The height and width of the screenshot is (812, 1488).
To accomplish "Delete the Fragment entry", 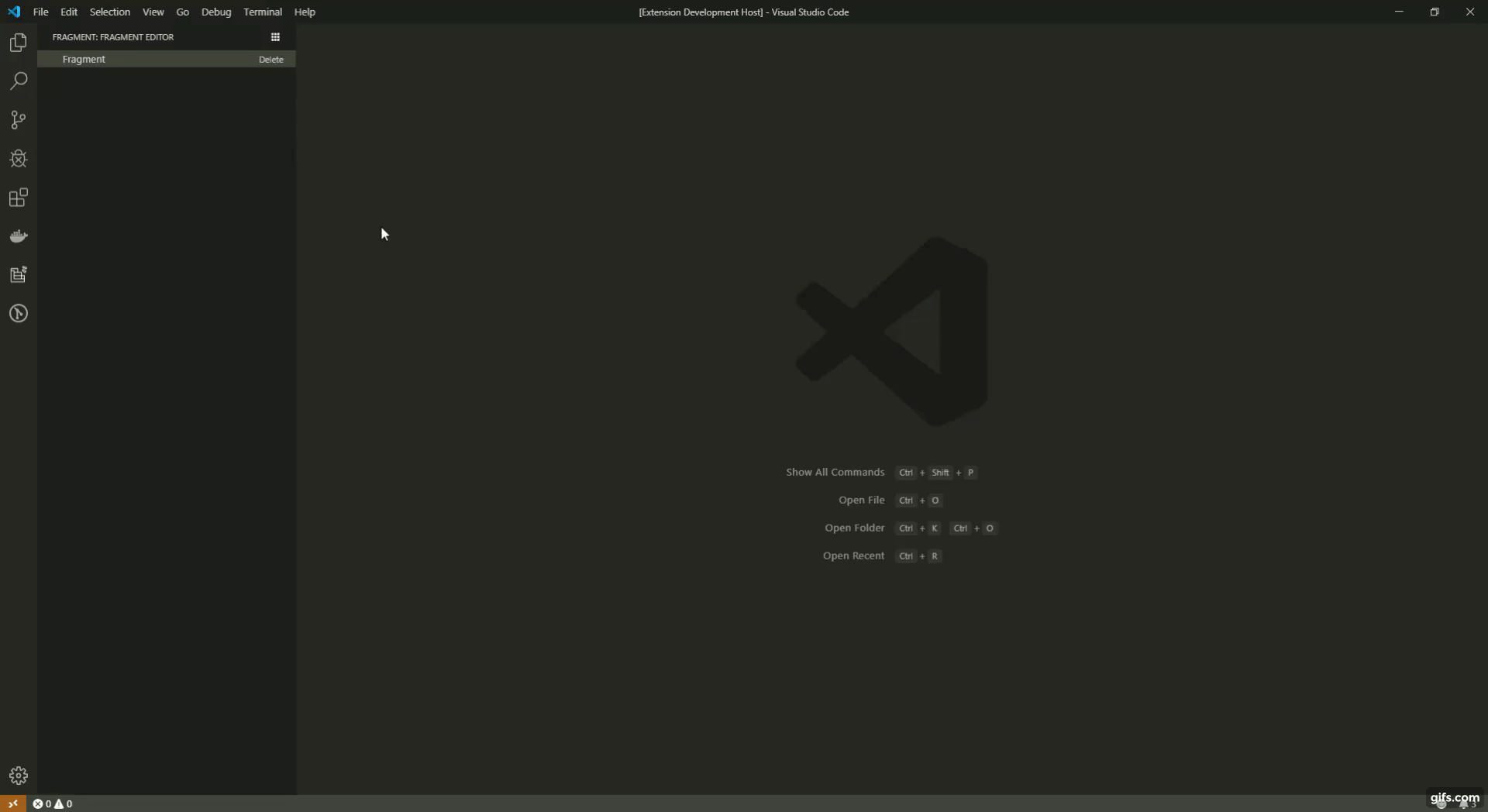I will point(271,60).
